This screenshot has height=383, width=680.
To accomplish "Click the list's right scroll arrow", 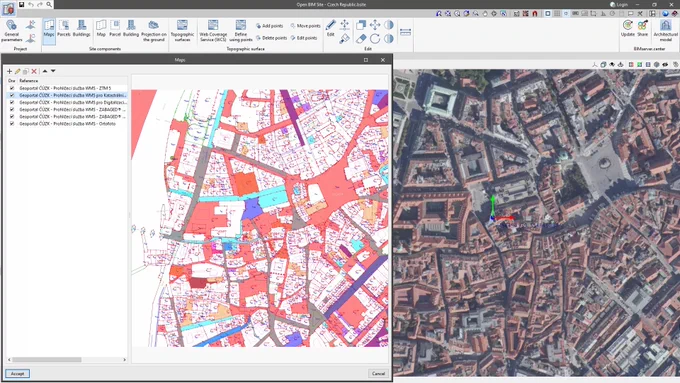I will (124, 360).
